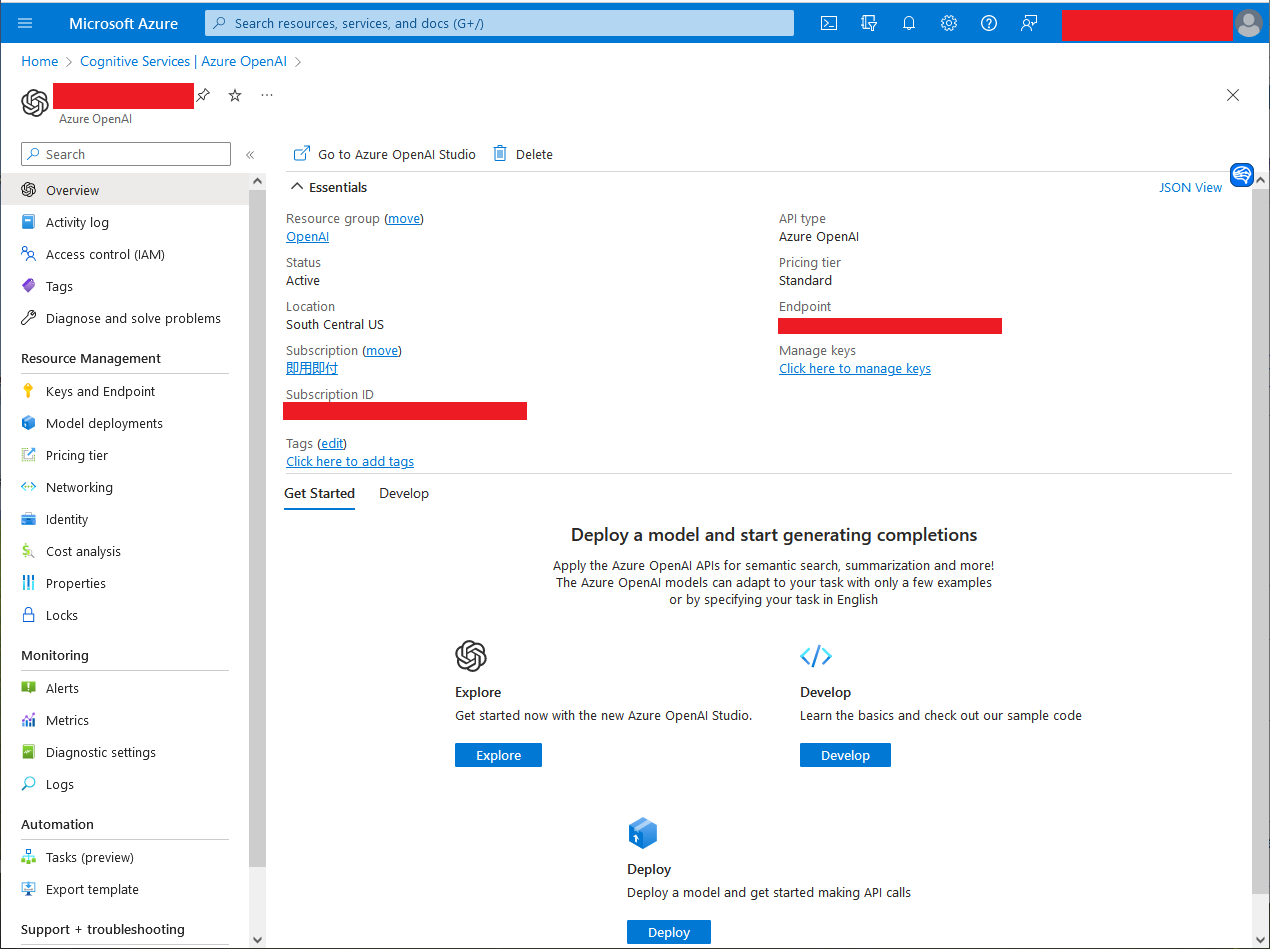This screenshot has width=1270, height=949.
Task: Click here to manage keys
Action: point(855,368)
